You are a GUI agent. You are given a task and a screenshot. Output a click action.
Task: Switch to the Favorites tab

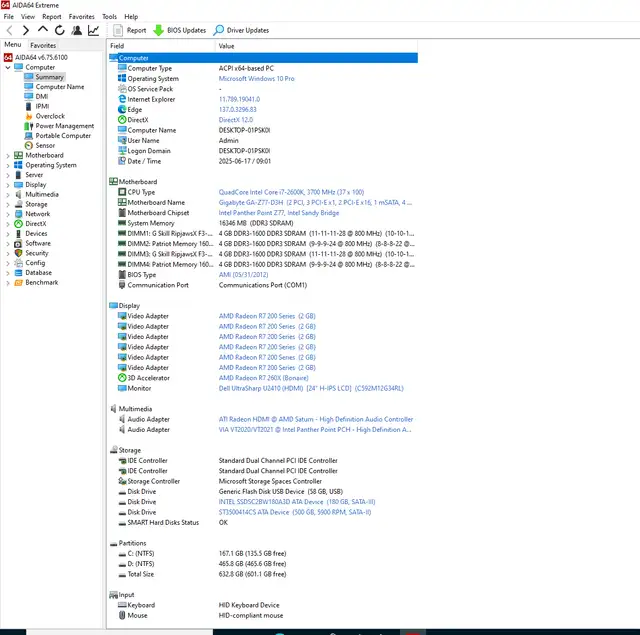pos(43,45)
